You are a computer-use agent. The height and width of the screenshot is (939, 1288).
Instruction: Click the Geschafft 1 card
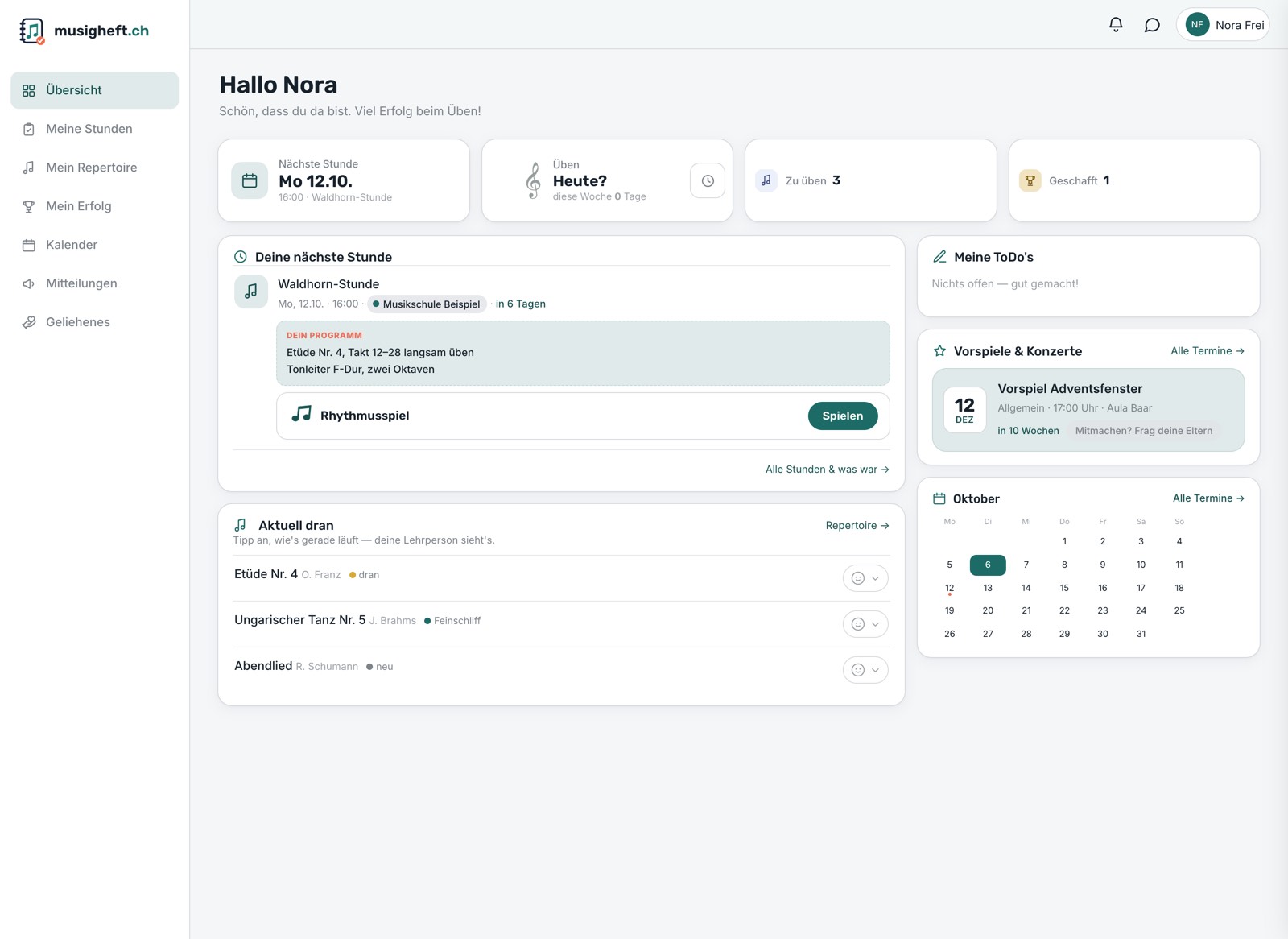tap(1134, 180)
